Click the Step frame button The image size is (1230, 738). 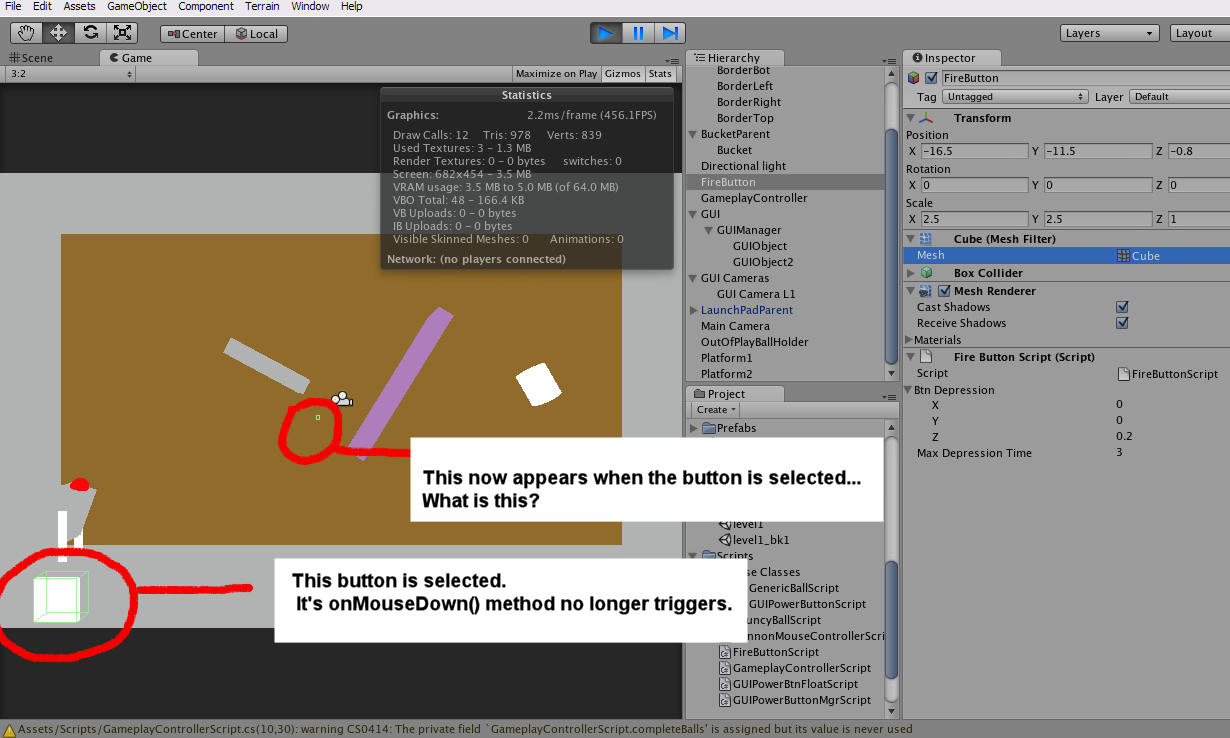[x=670, y=33]
